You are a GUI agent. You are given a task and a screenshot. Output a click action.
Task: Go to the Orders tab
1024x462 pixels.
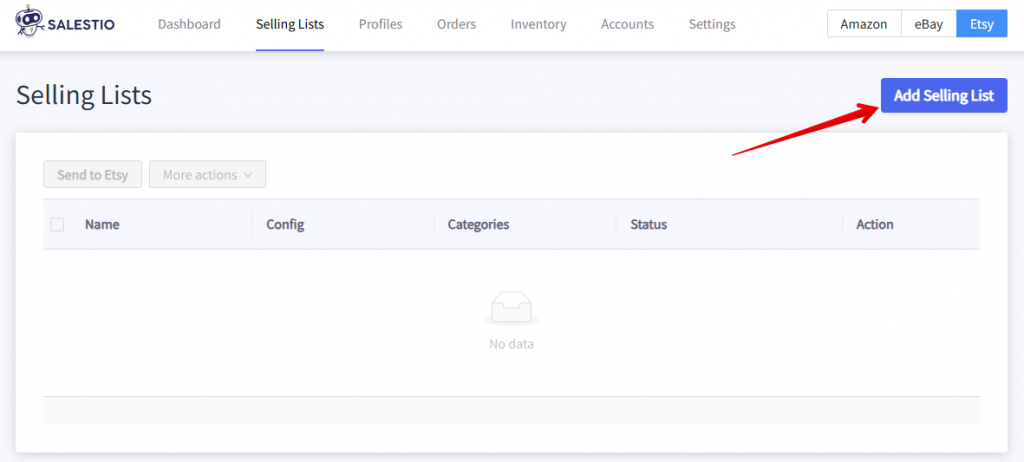coord(456,24)
